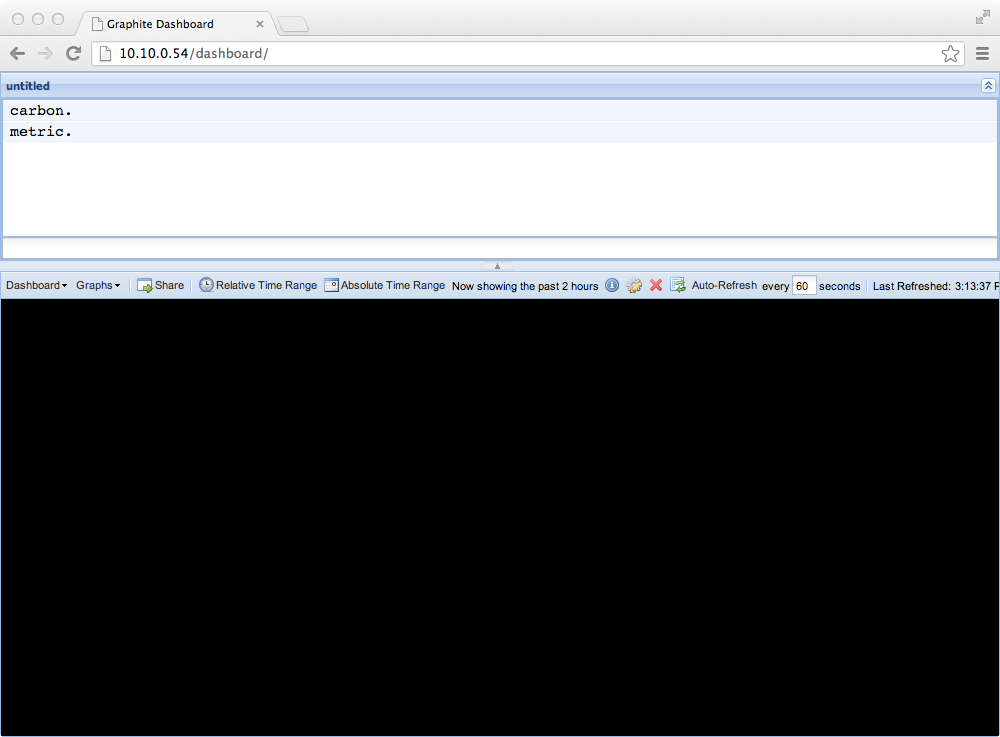Click the Share button

(161, 286)
